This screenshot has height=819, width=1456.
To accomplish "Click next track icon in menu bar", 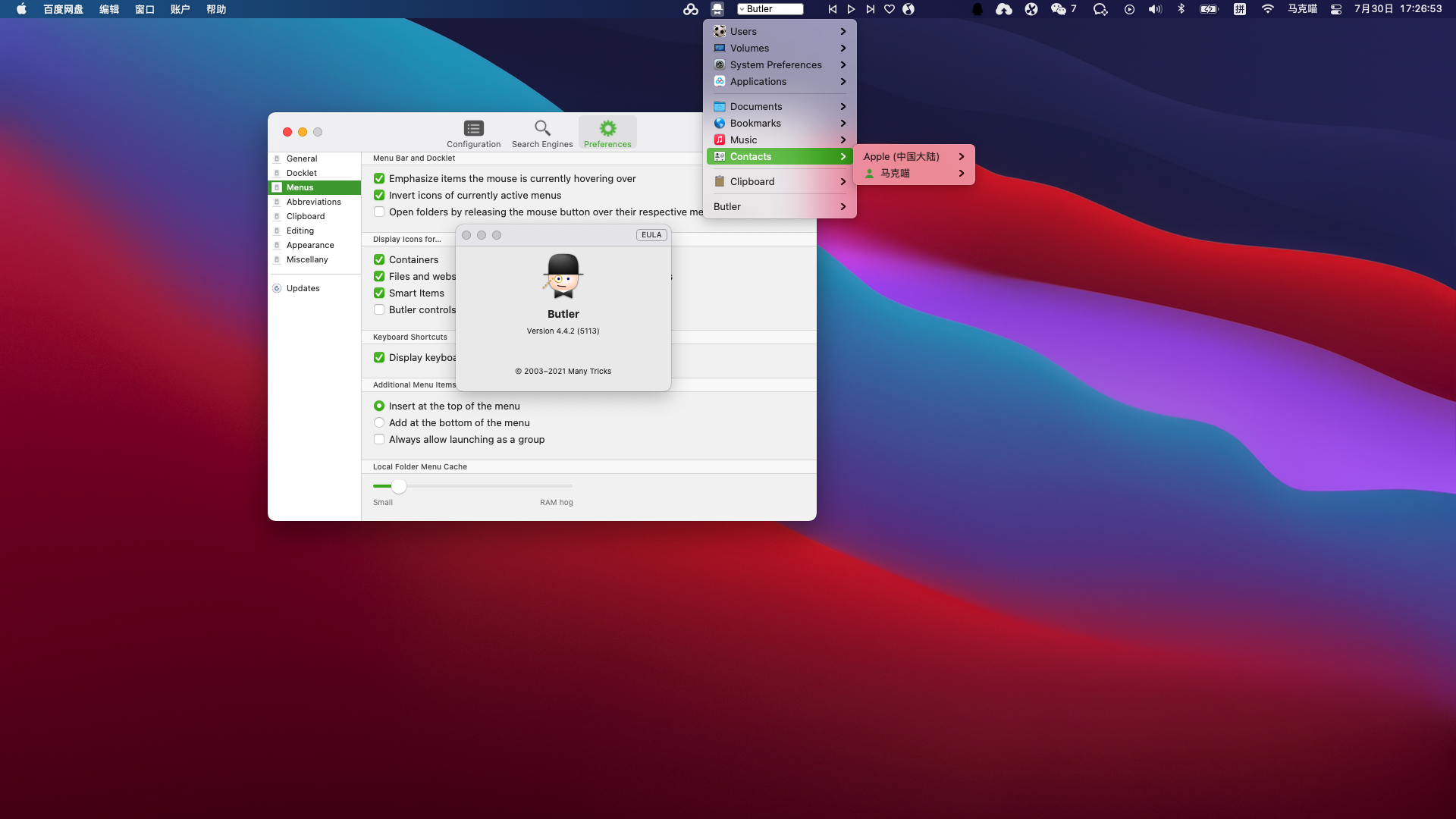I will pyautogui.click(x=870, y=9).
